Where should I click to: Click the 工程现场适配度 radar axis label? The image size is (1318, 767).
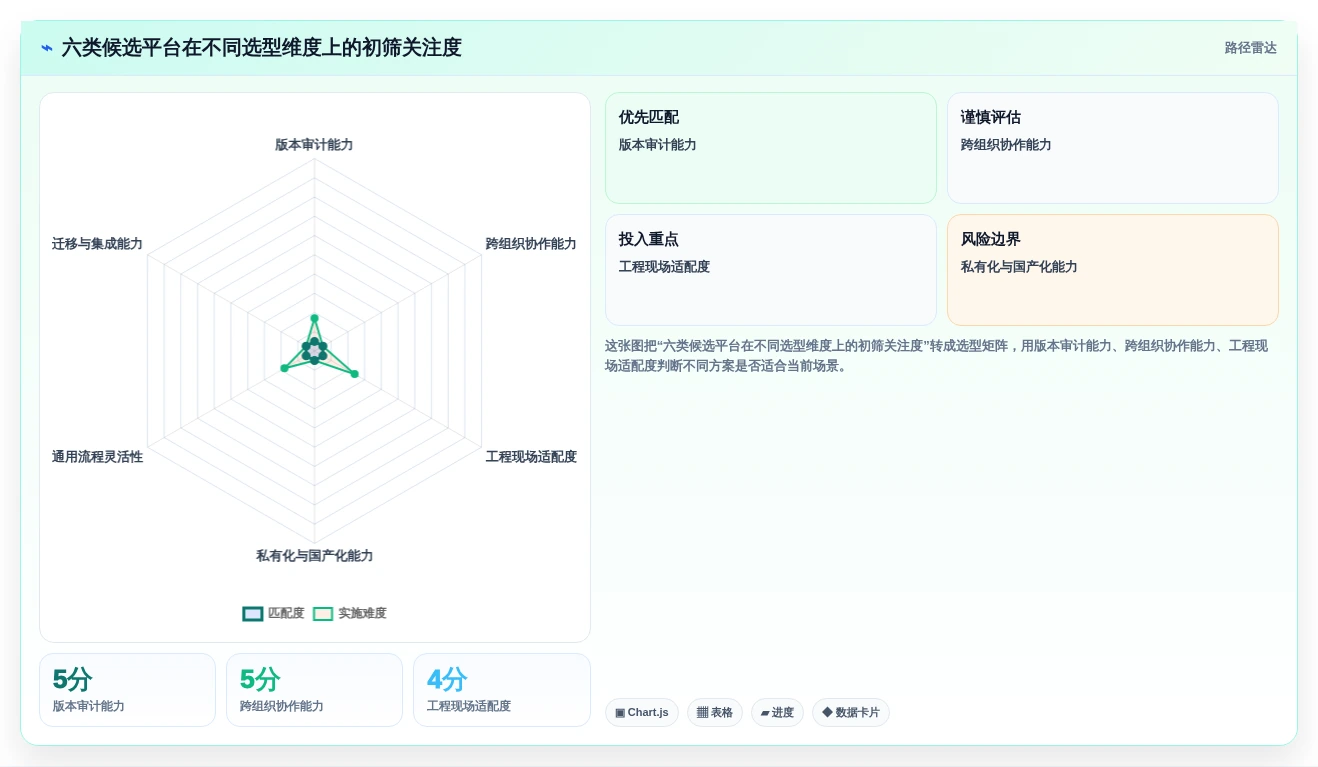531,457
